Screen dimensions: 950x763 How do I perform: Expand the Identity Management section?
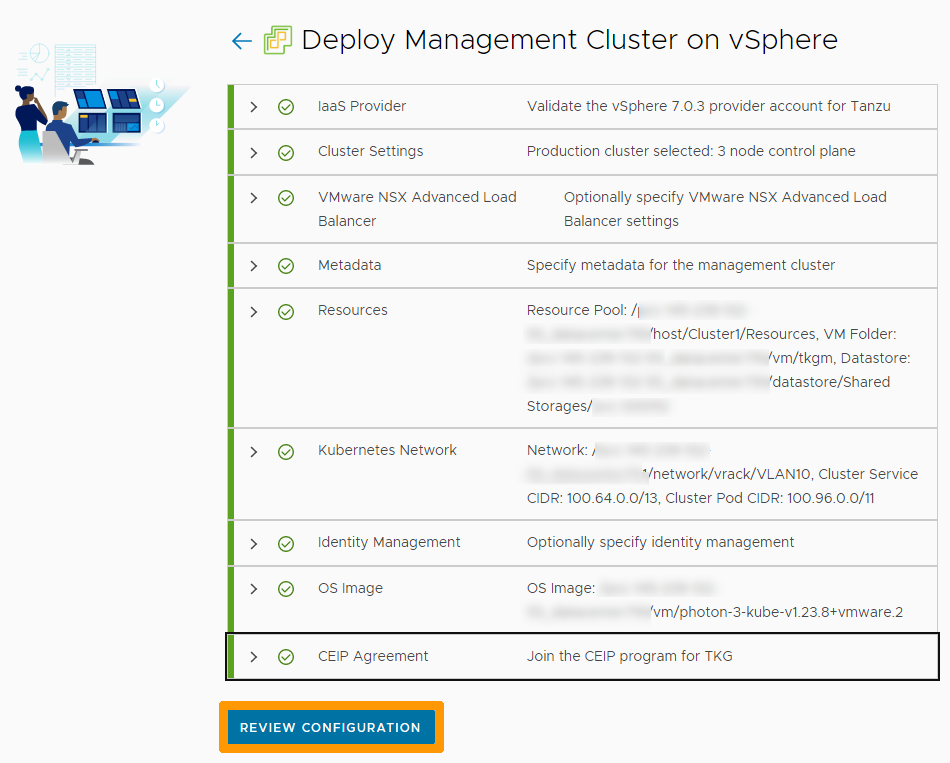point(254,544)
